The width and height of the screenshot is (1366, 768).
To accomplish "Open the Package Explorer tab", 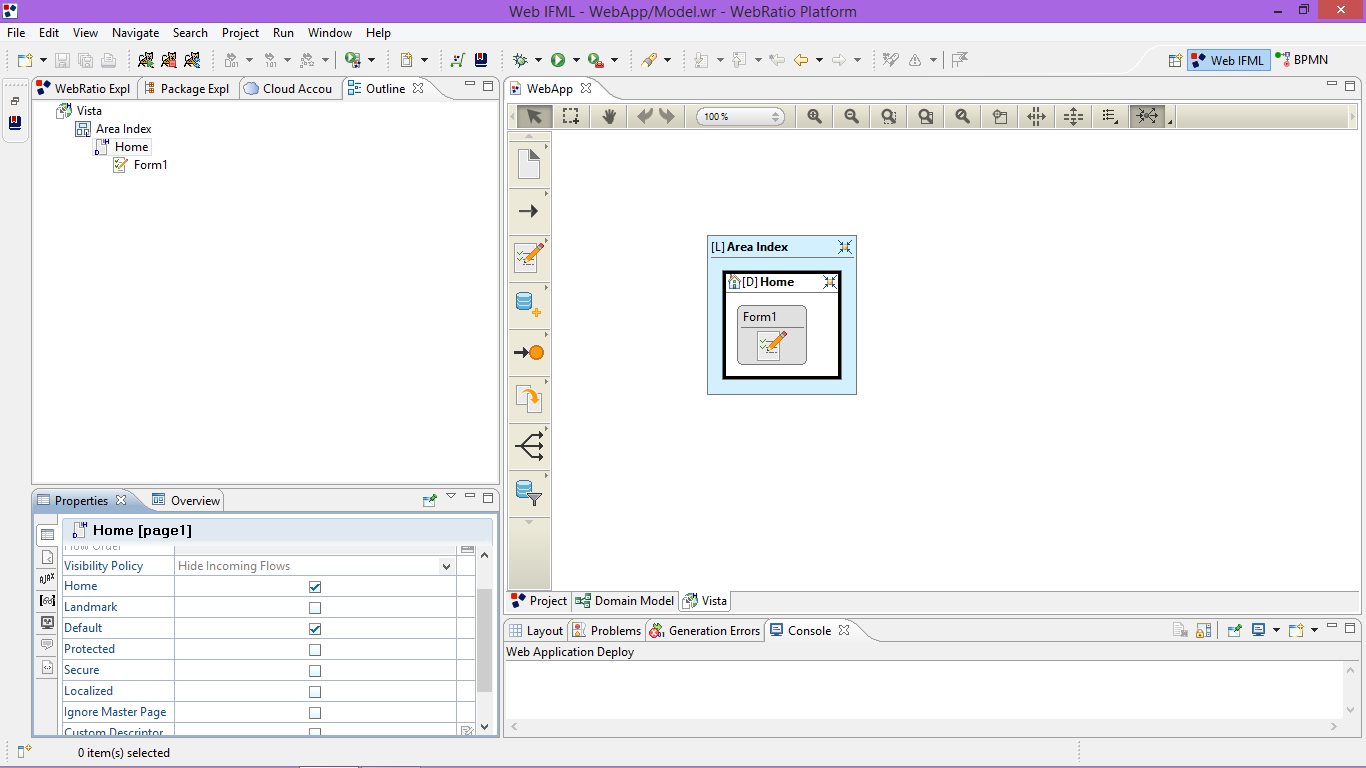I will [187, 88].
